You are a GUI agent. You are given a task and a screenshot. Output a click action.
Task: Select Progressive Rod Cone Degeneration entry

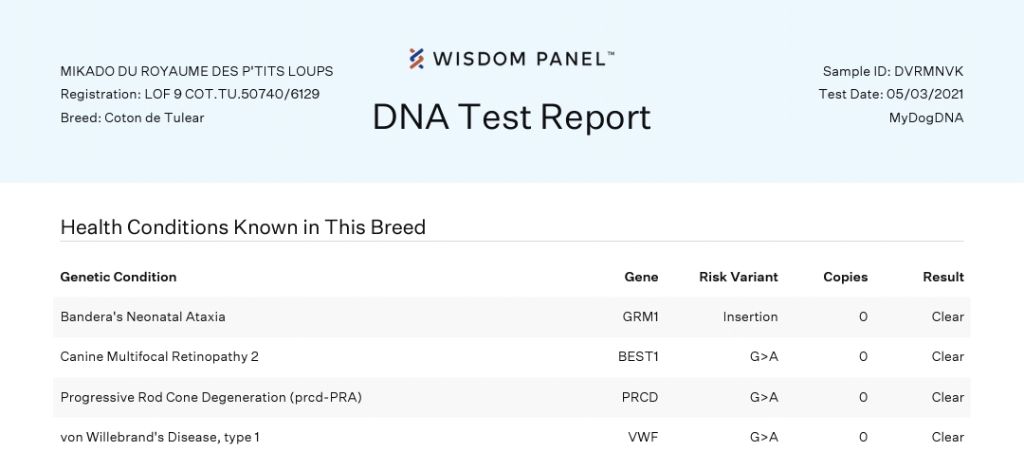210,397
